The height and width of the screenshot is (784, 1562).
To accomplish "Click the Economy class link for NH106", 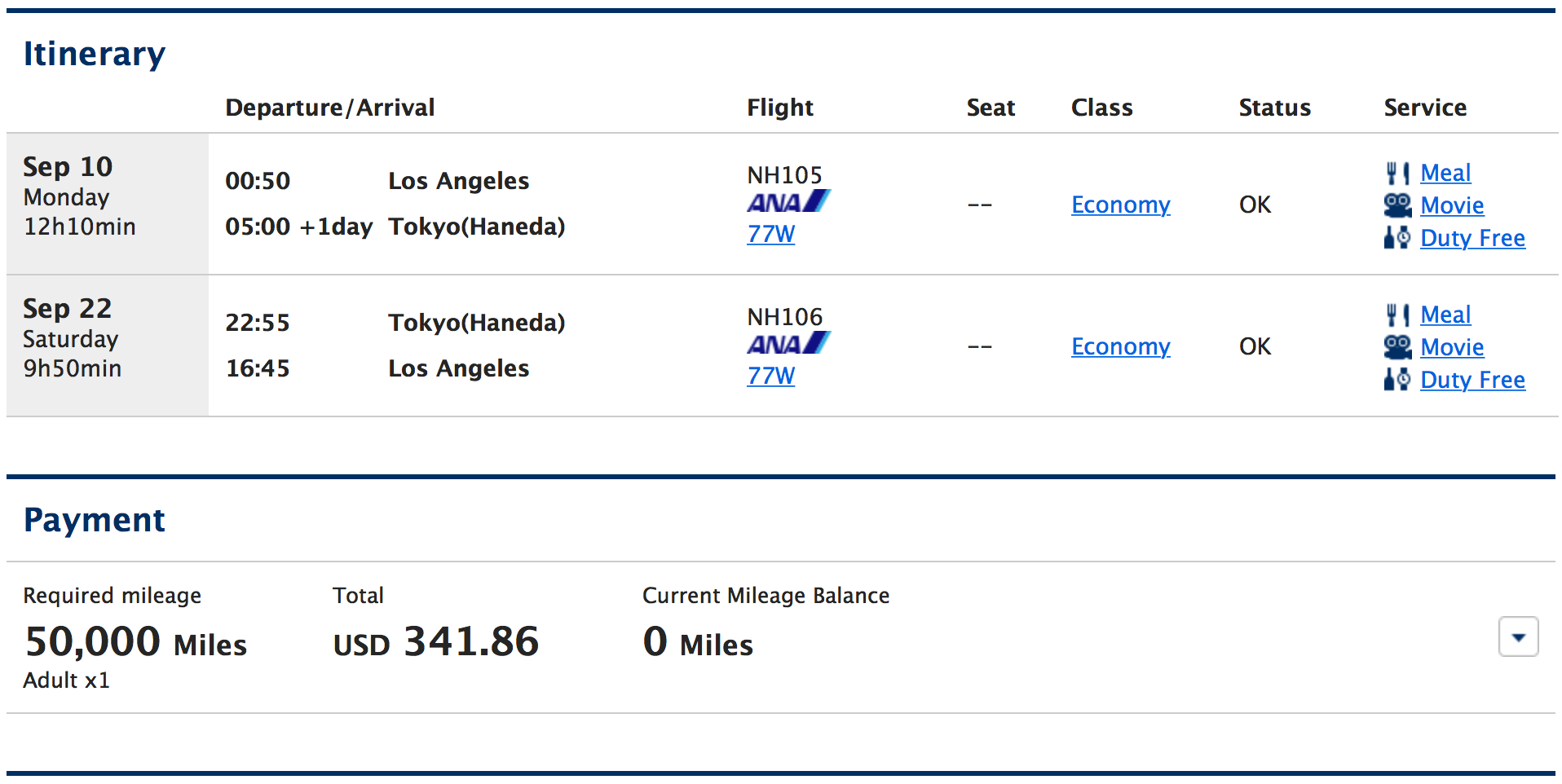I will [1120, 346].
